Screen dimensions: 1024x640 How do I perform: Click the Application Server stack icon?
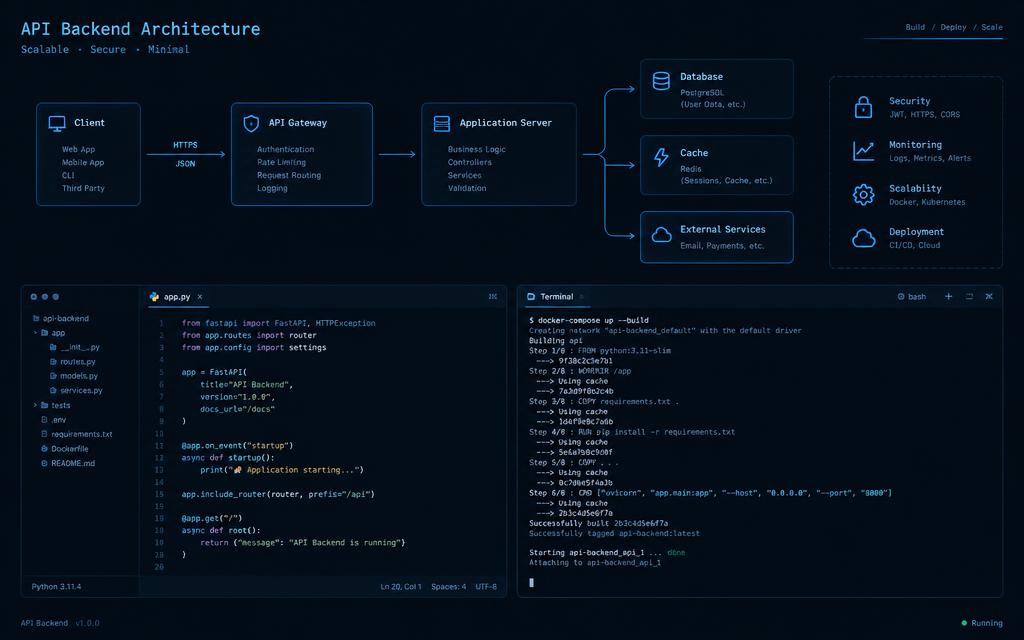(x=442, y=123)
